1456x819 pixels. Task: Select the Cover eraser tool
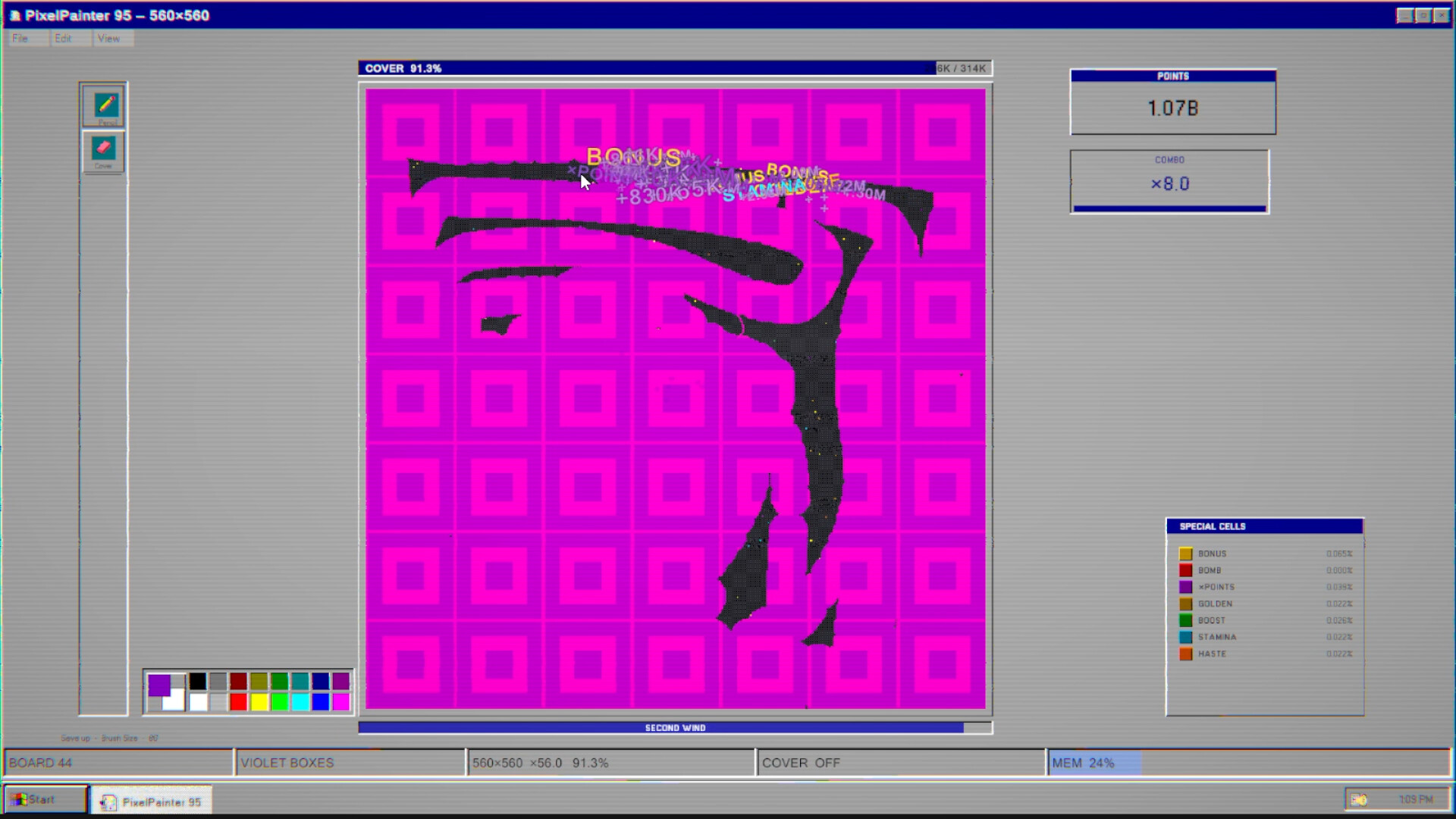104,150
